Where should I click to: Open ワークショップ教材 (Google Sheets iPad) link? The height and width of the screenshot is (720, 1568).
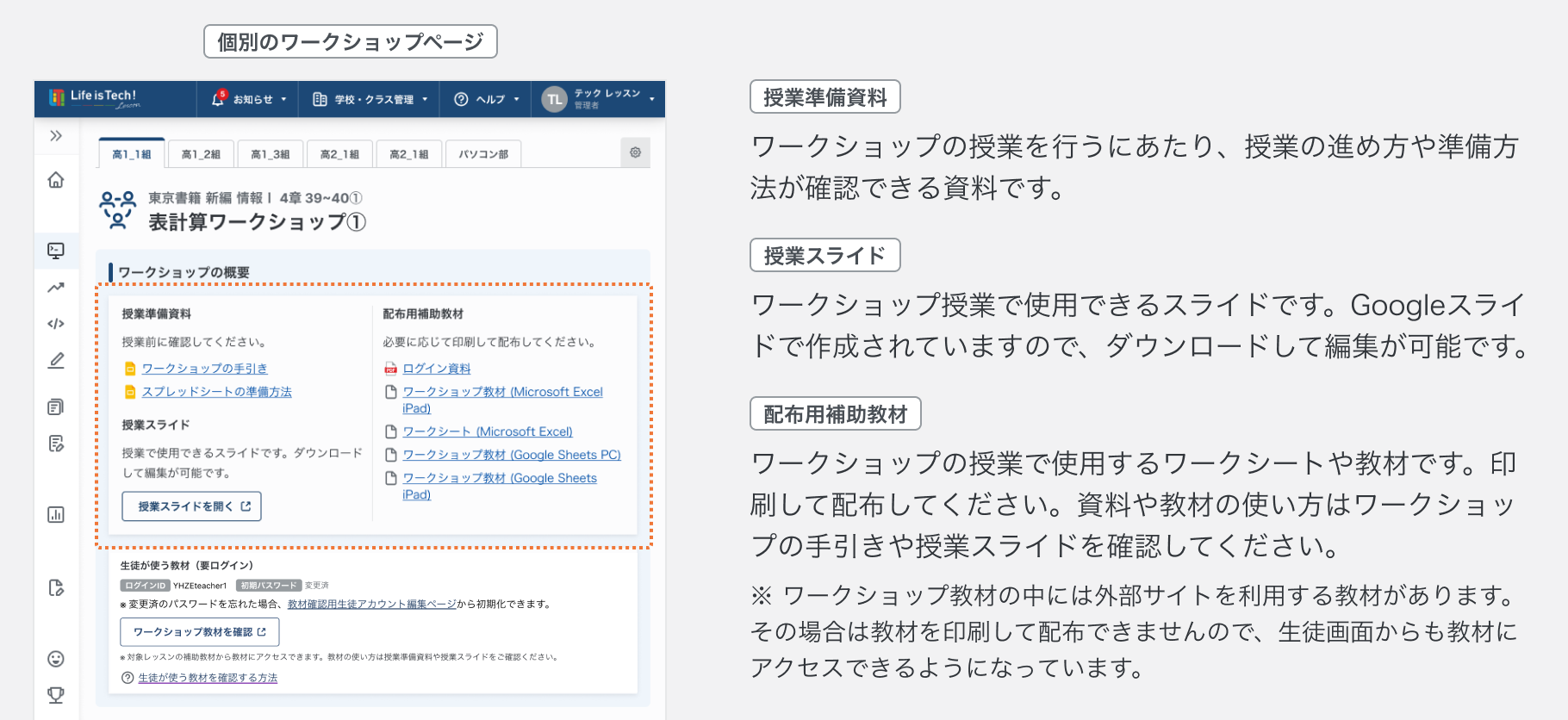coord(500,486)
